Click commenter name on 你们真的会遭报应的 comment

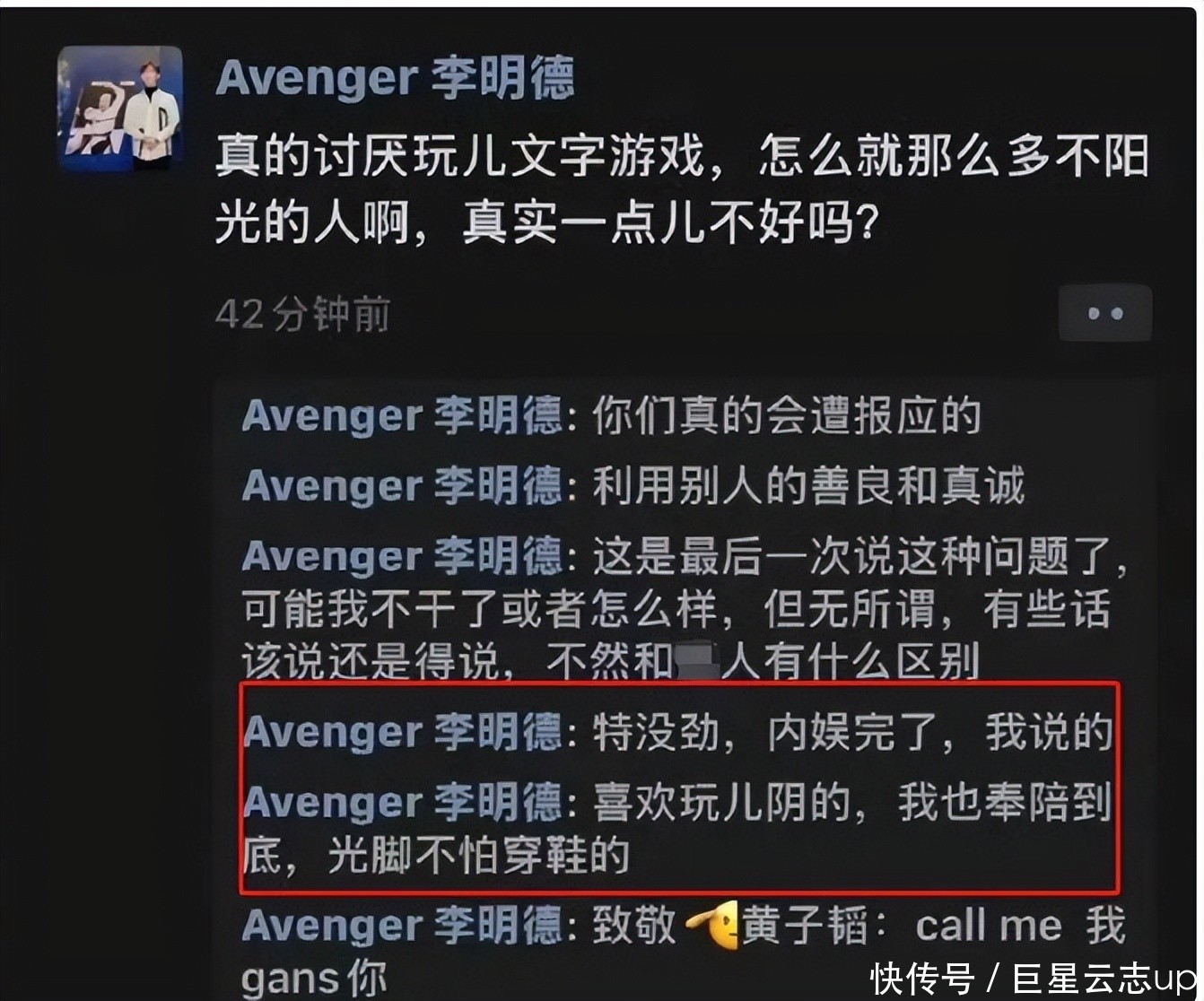click(x=402, y=417)
